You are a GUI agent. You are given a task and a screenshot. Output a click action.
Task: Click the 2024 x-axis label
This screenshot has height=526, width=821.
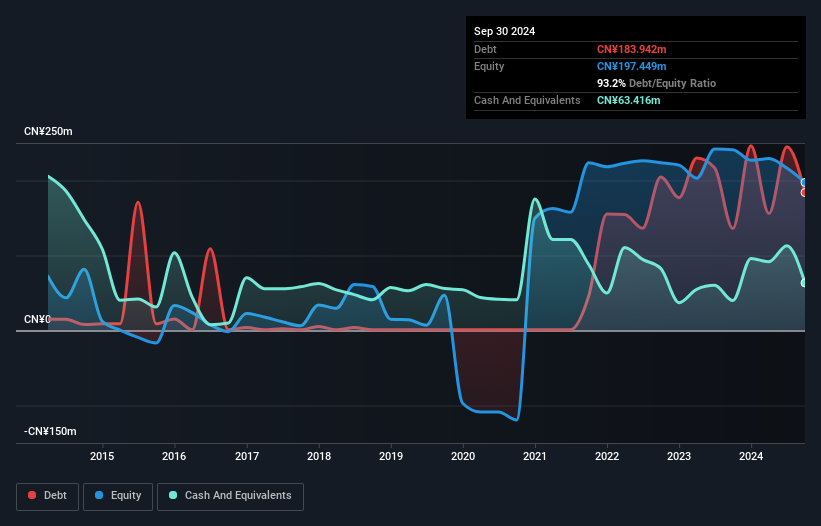click(x=751, y=456)
